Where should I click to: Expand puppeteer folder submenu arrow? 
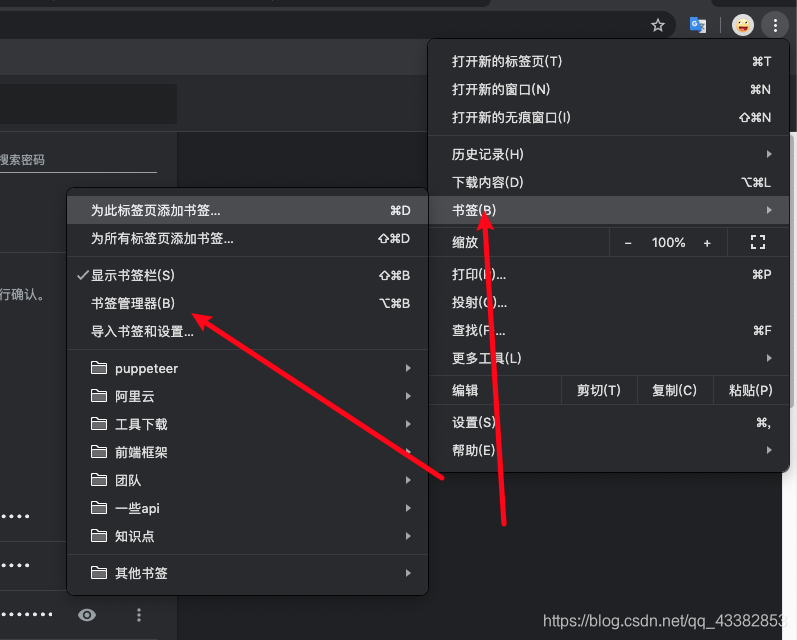pyautogui.click(x=408, y=368)
